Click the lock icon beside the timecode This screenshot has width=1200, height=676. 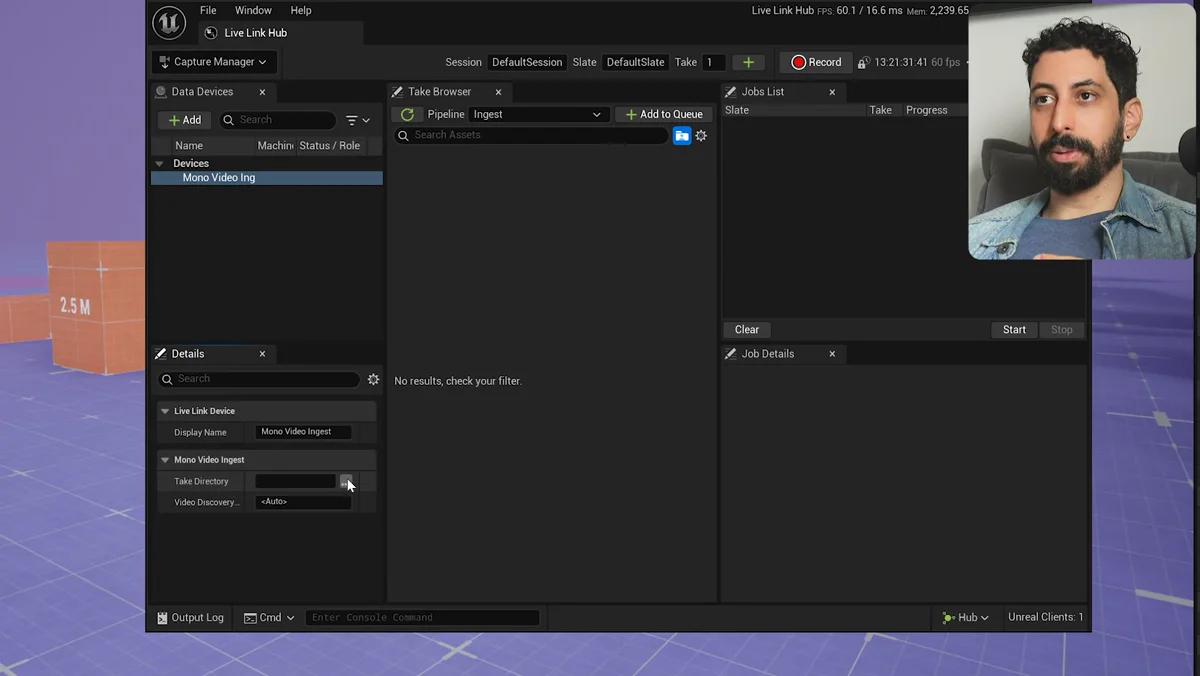863,63
